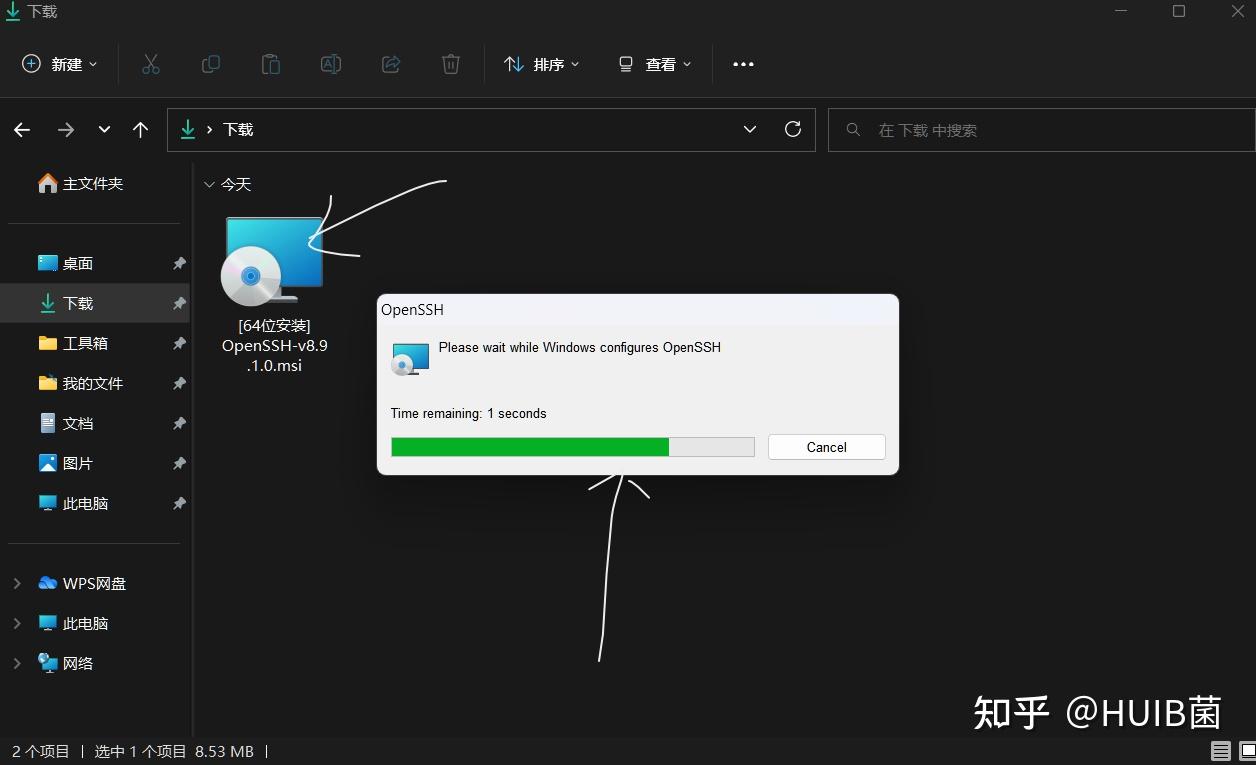
Task: Expand 此电脑 in the navigation pane
Action: click(17, 623)
